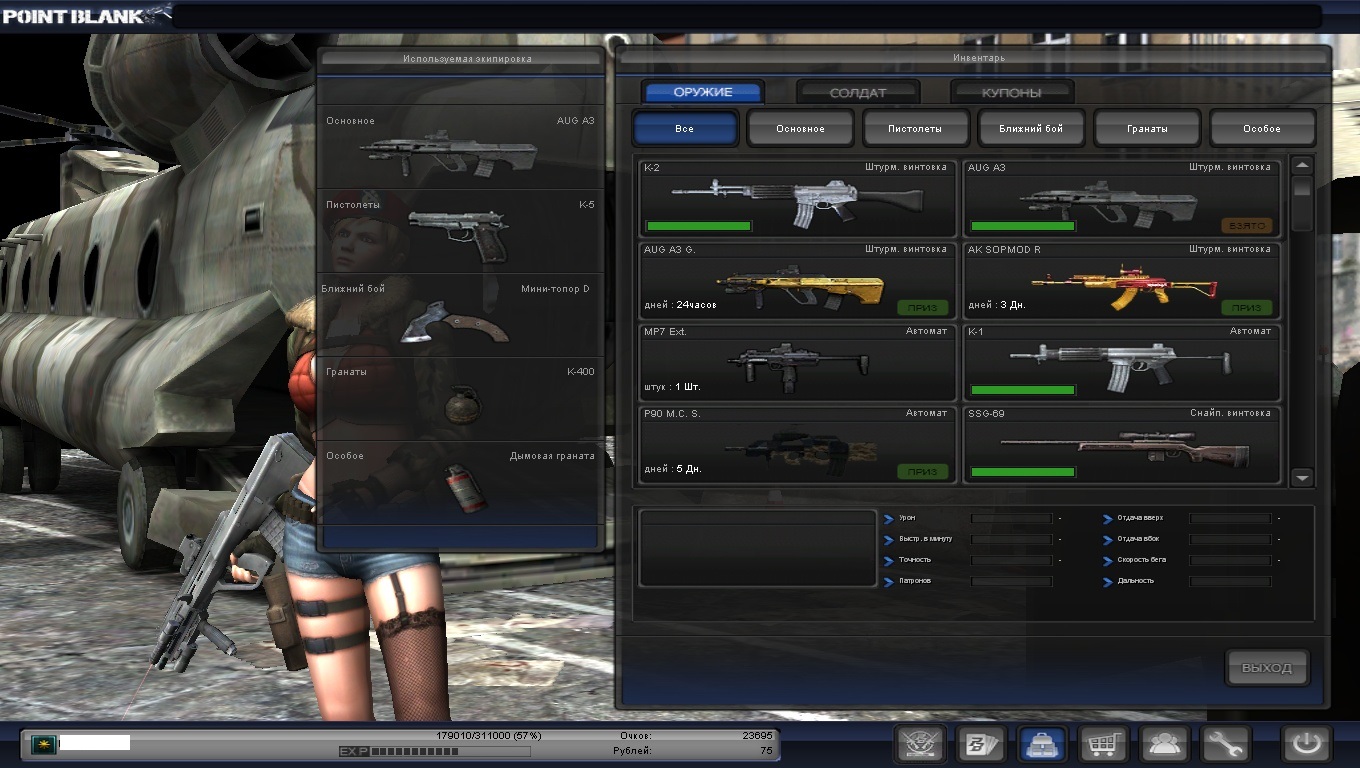1360x768 pixels.
Task: Click the K-400 grenade slot
Action: click(460, 400)
